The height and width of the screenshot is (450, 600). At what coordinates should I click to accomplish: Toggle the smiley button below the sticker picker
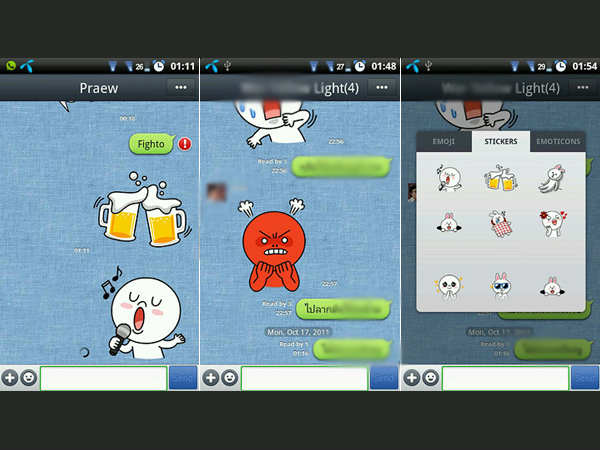pos(429,378)
